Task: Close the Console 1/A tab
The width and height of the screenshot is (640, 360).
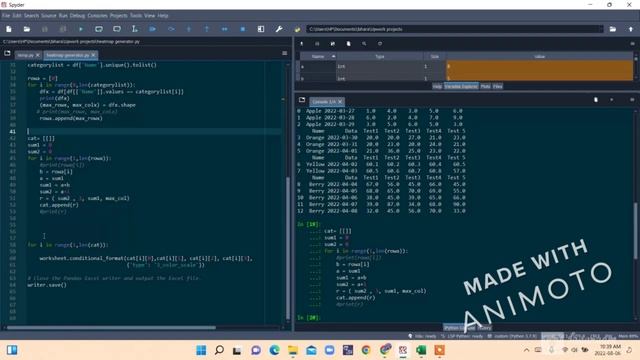Action: (x=340, y=101)
